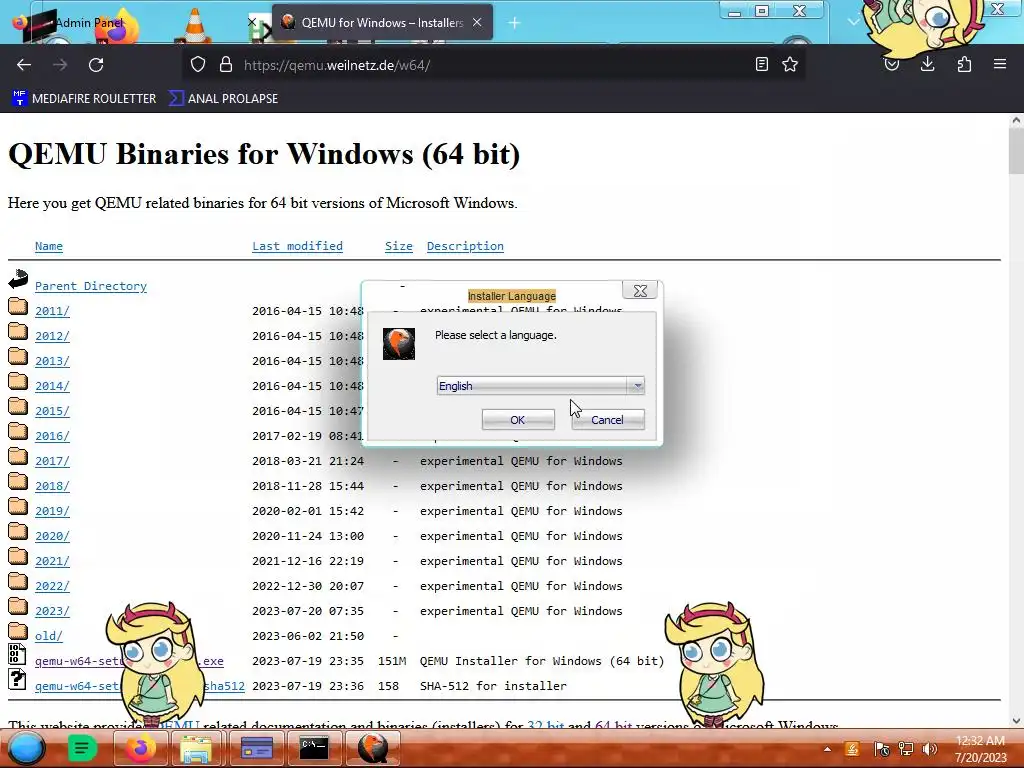1024x768 pixels.
Task: Sort listing by Size column
Action: coord(398,246)
